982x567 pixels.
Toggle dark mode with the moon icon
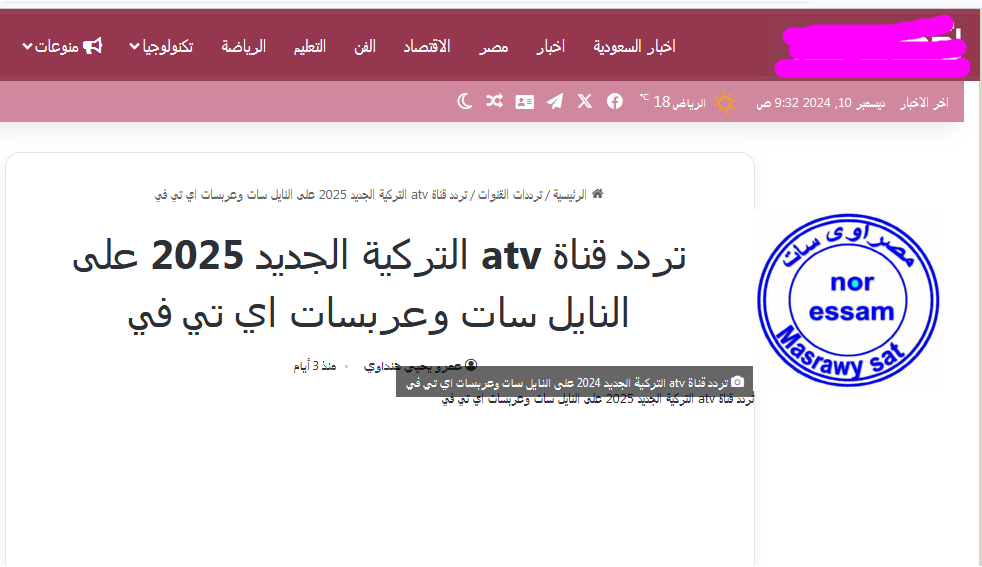coord(464,101)
